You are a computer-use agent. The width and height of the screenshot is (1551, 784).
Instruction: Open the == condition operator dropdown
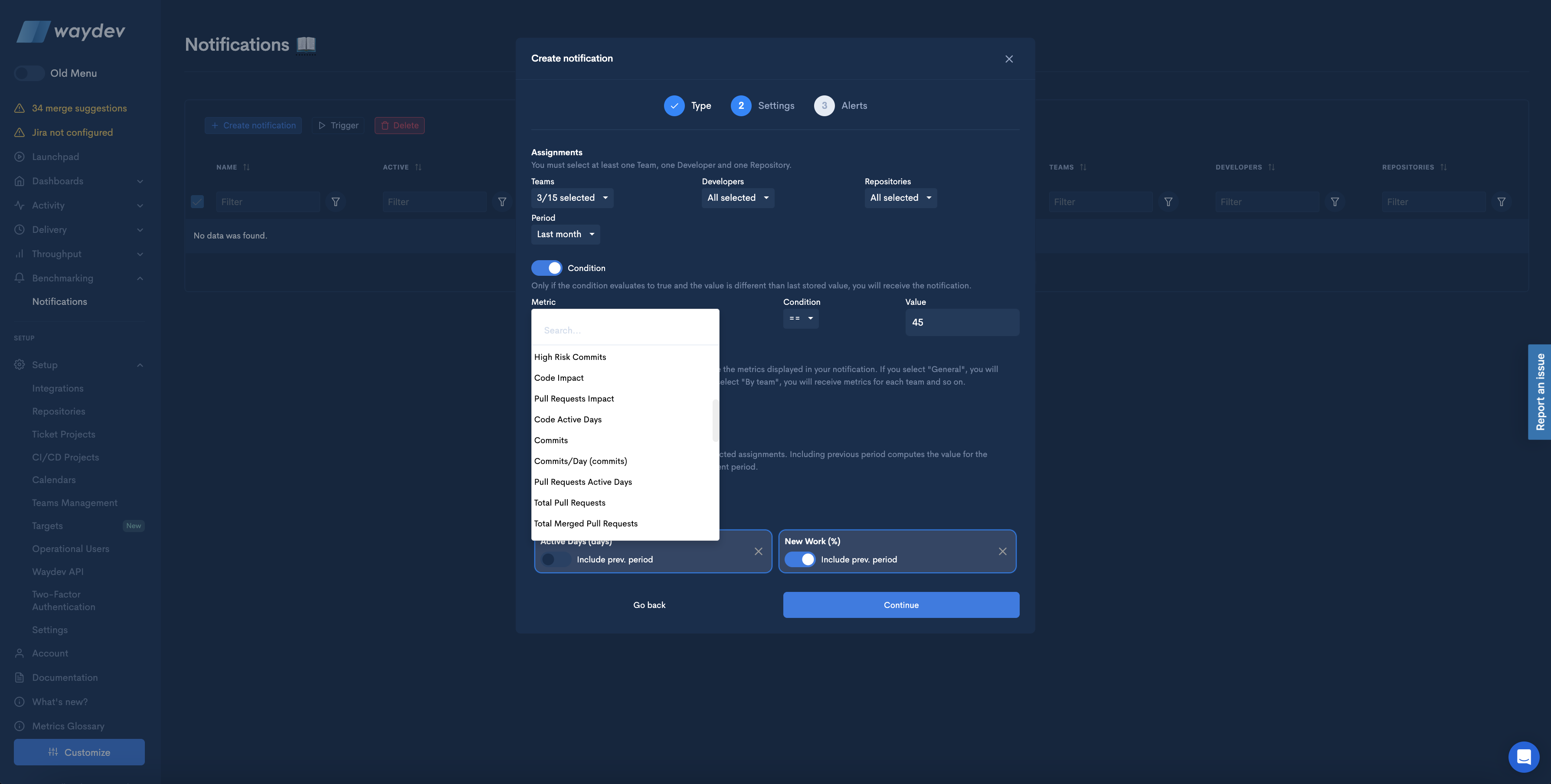click(800, 319)
